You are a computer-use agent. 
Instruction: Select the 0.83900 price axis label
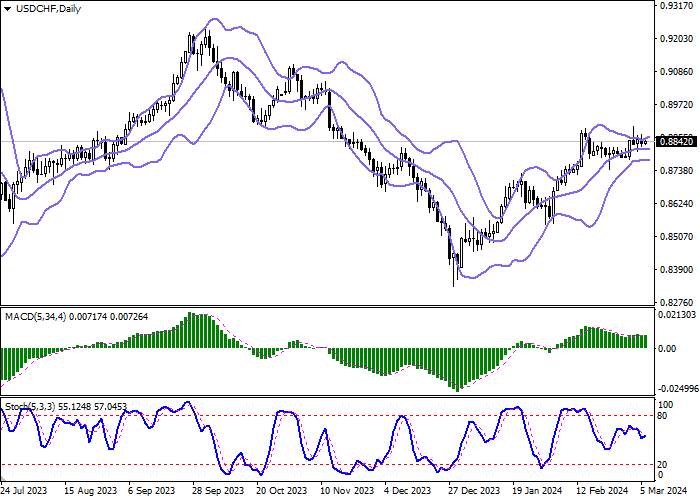click(x=677, y=269)
